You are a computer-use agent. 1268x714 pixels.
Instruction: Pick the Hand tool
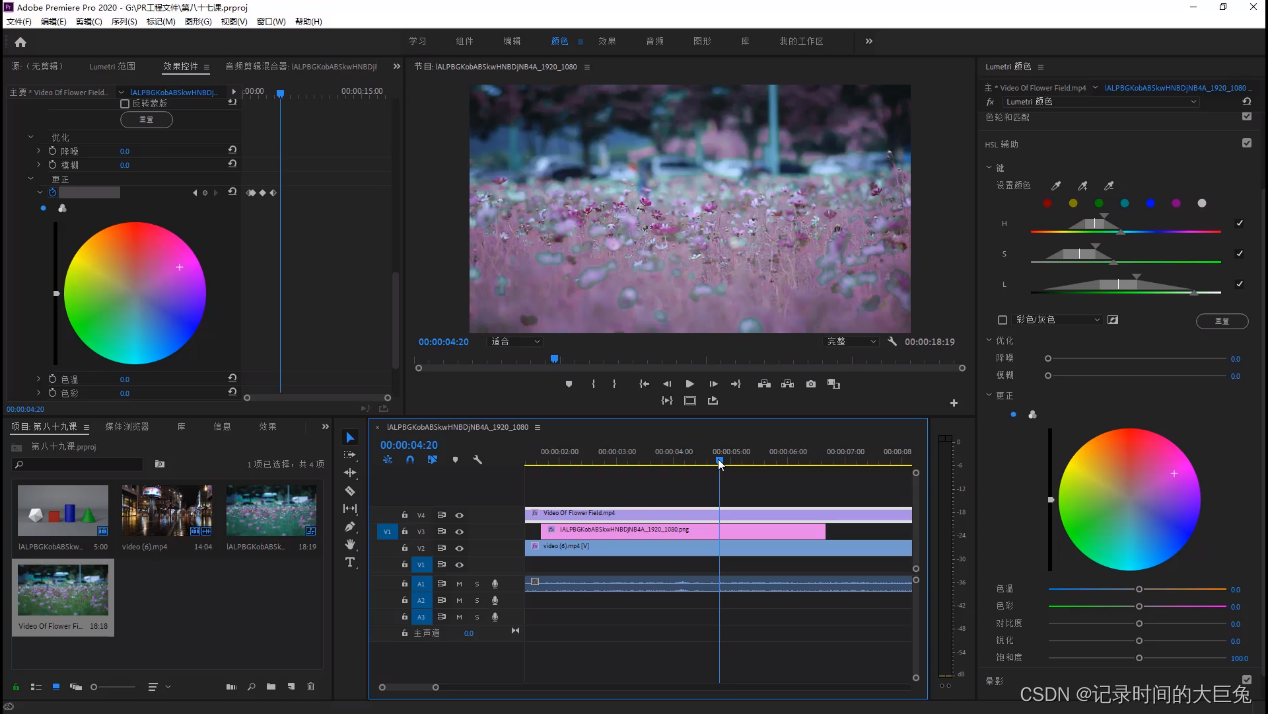point(350,545)
